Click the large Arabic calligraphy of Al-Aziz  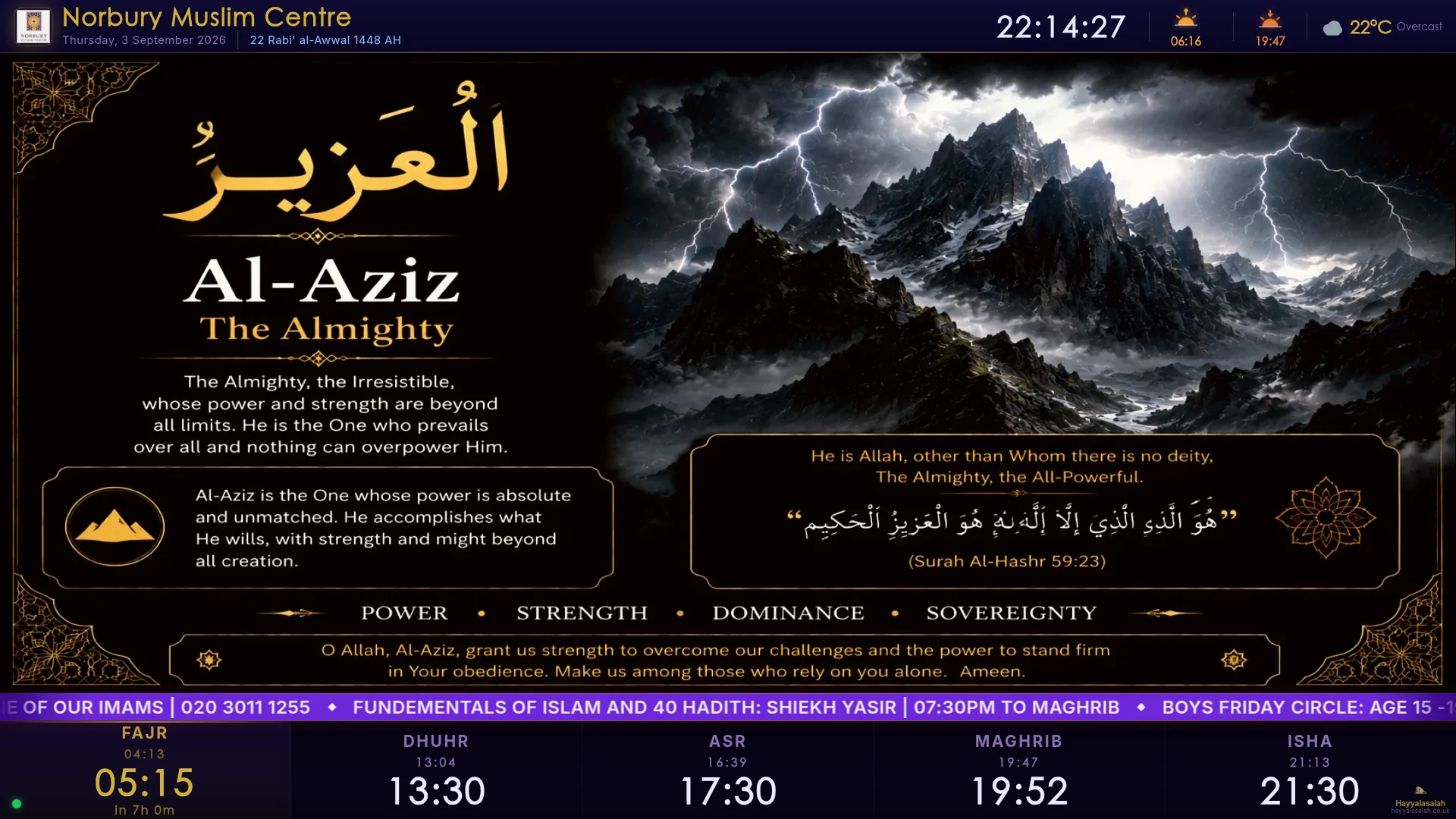pos(337,153)
